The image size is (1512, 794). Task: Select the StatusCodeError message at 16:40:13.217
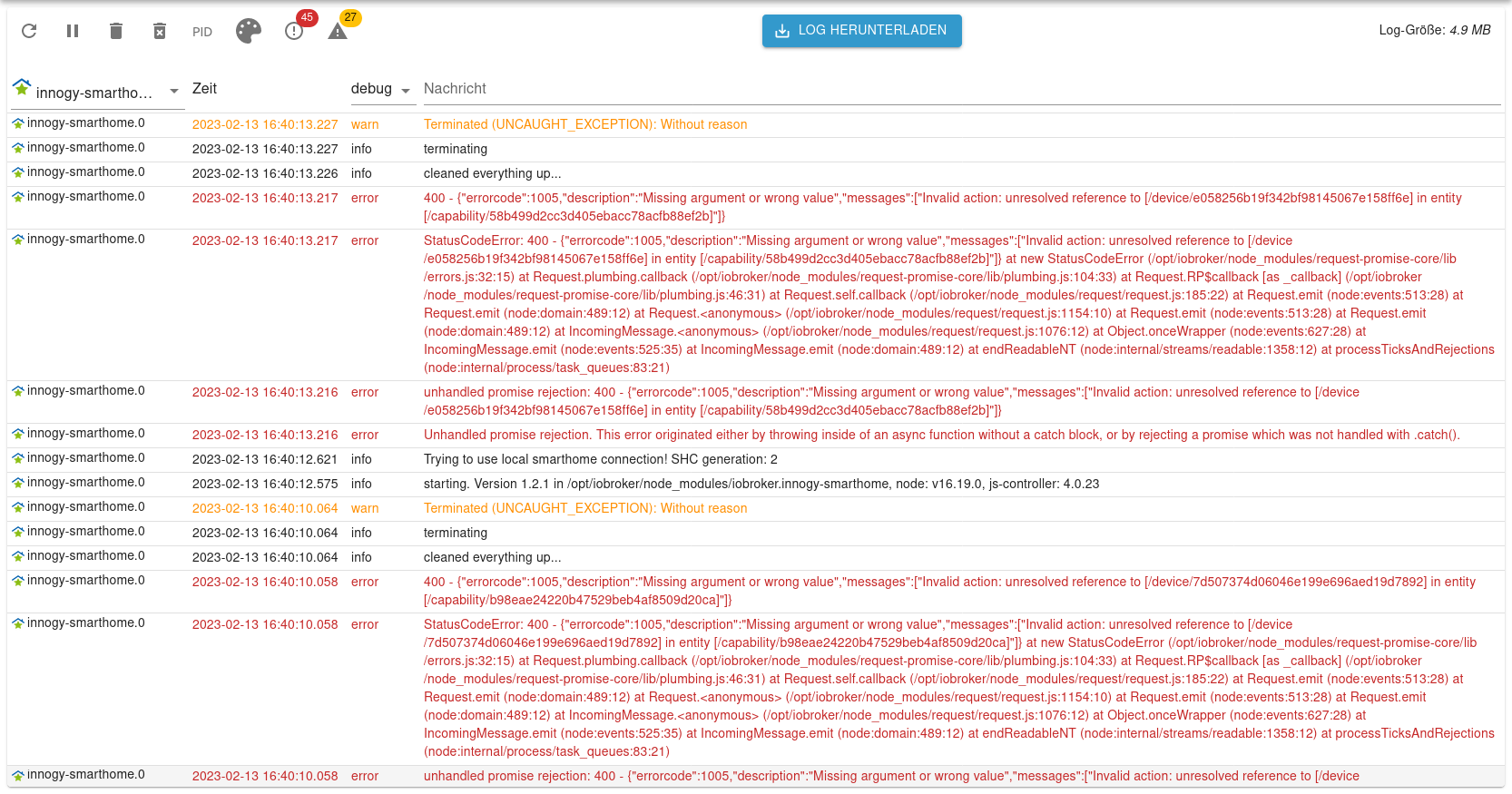(x=959, y=304)
